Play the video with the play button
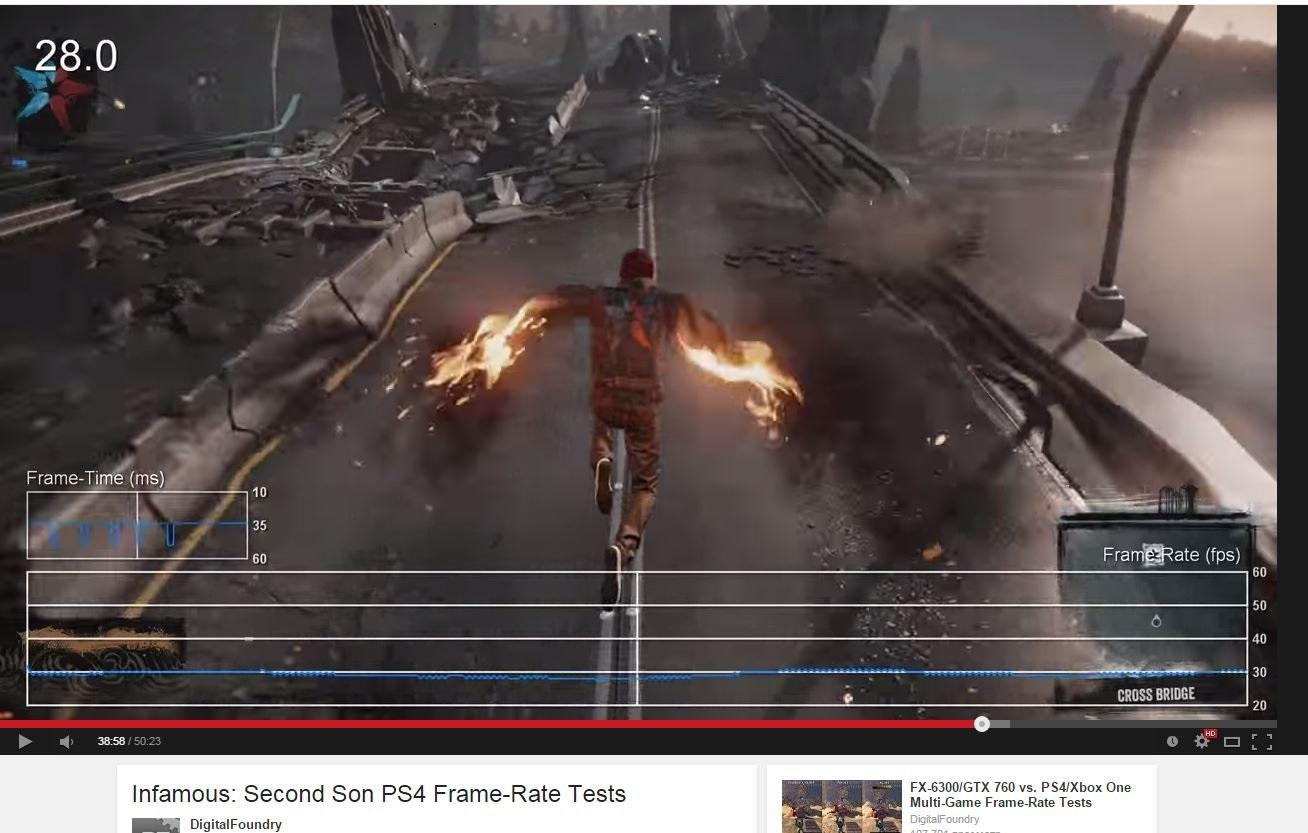 coord(26,741)
